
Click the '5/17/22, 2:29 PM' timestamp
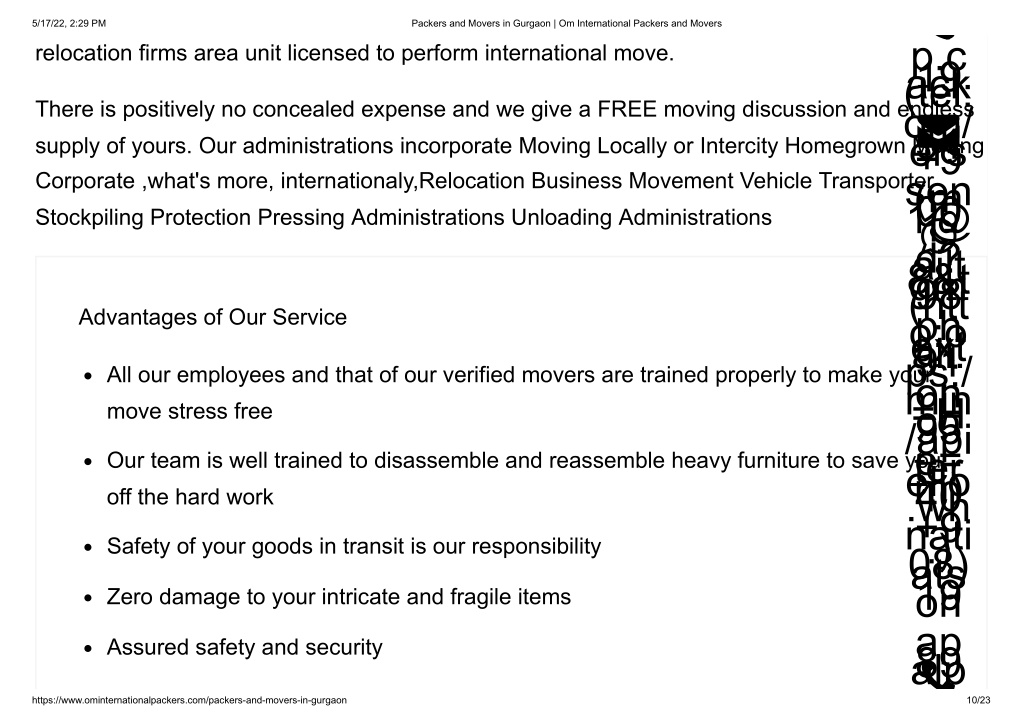pos(69,23)
